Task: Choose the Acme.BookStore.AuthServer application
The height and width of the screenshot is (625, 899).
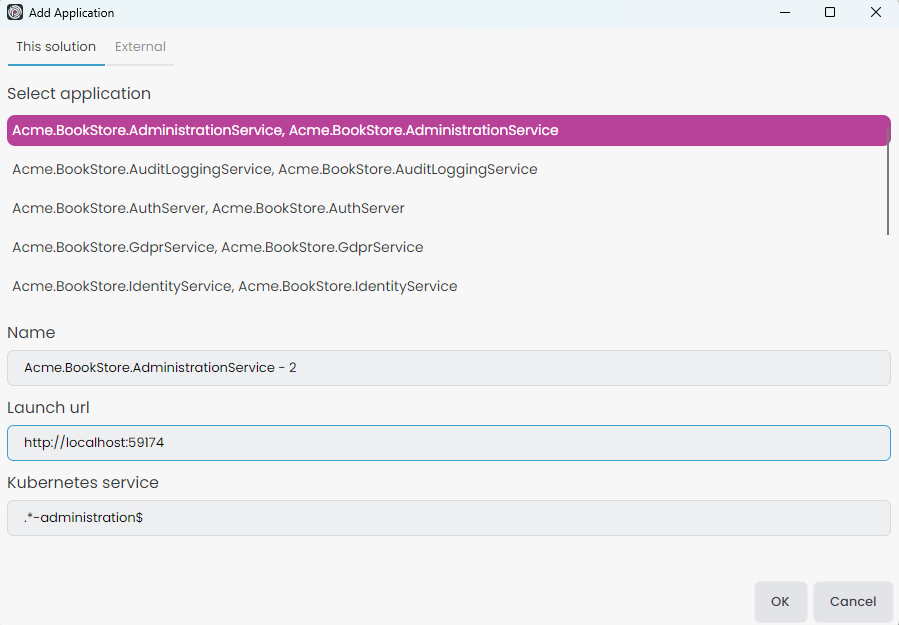Action: coord(208,208)
